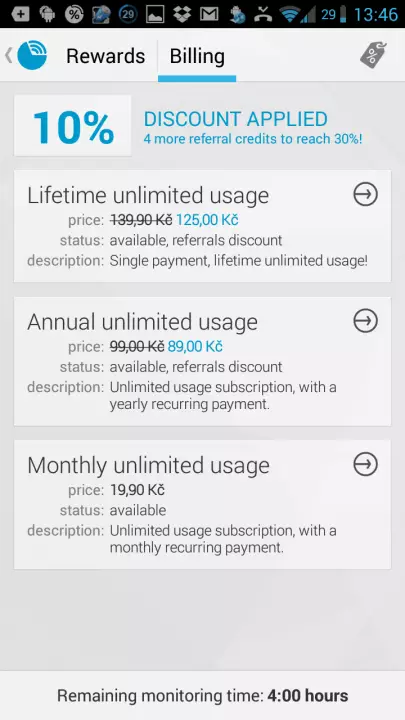405x720 pixels.
Task: Tap the picture notification icon in status bar
Action: pos(155,14)
